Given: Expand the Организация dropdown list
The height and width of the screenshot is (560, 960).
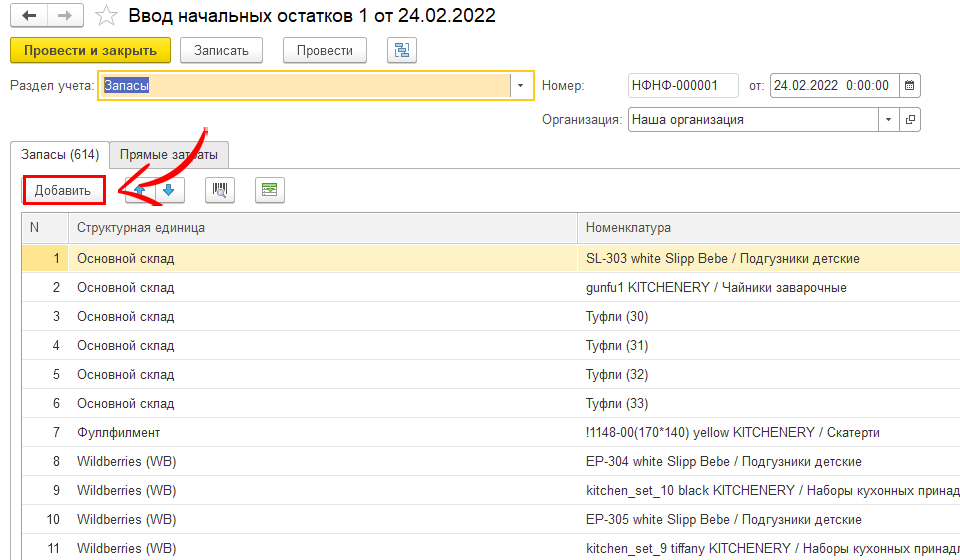Looking at the screenshot, I should pyautogui.click(x=887, y=120).
